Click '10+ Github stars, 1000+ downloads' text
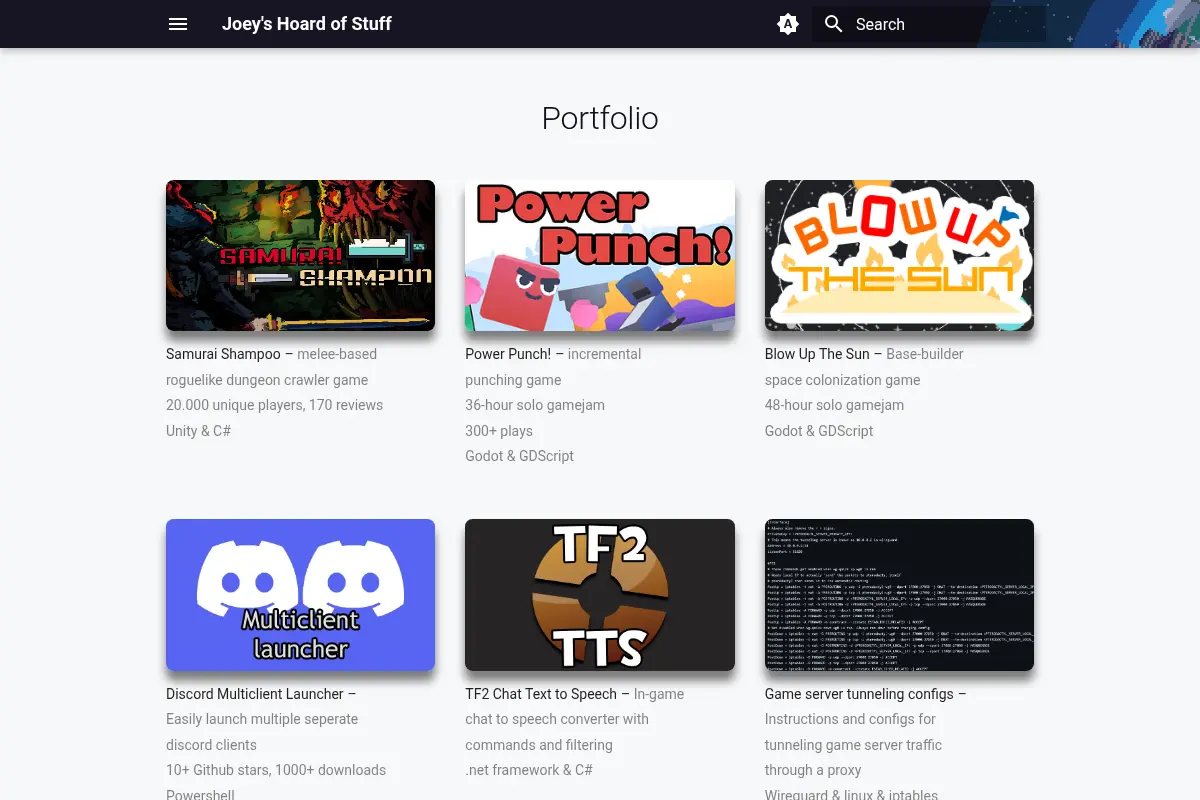This screenshot has width=1200, height=800. pyautogui.click(x=276, y=770)
